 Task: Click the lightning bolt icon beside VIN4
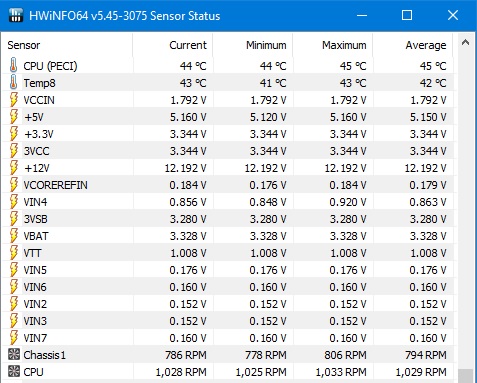[x=14, y=202]
